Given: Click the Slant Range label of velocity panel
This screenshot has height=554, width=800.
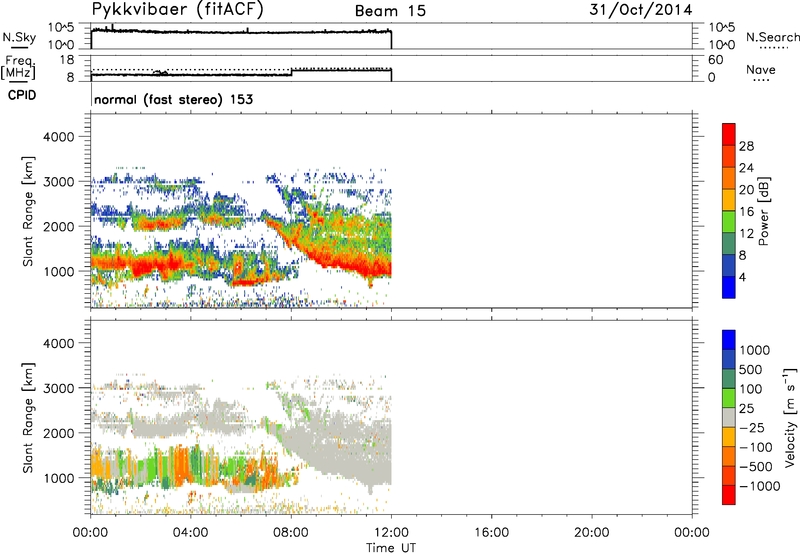Looking at the screenshot, I should [28, 417].
